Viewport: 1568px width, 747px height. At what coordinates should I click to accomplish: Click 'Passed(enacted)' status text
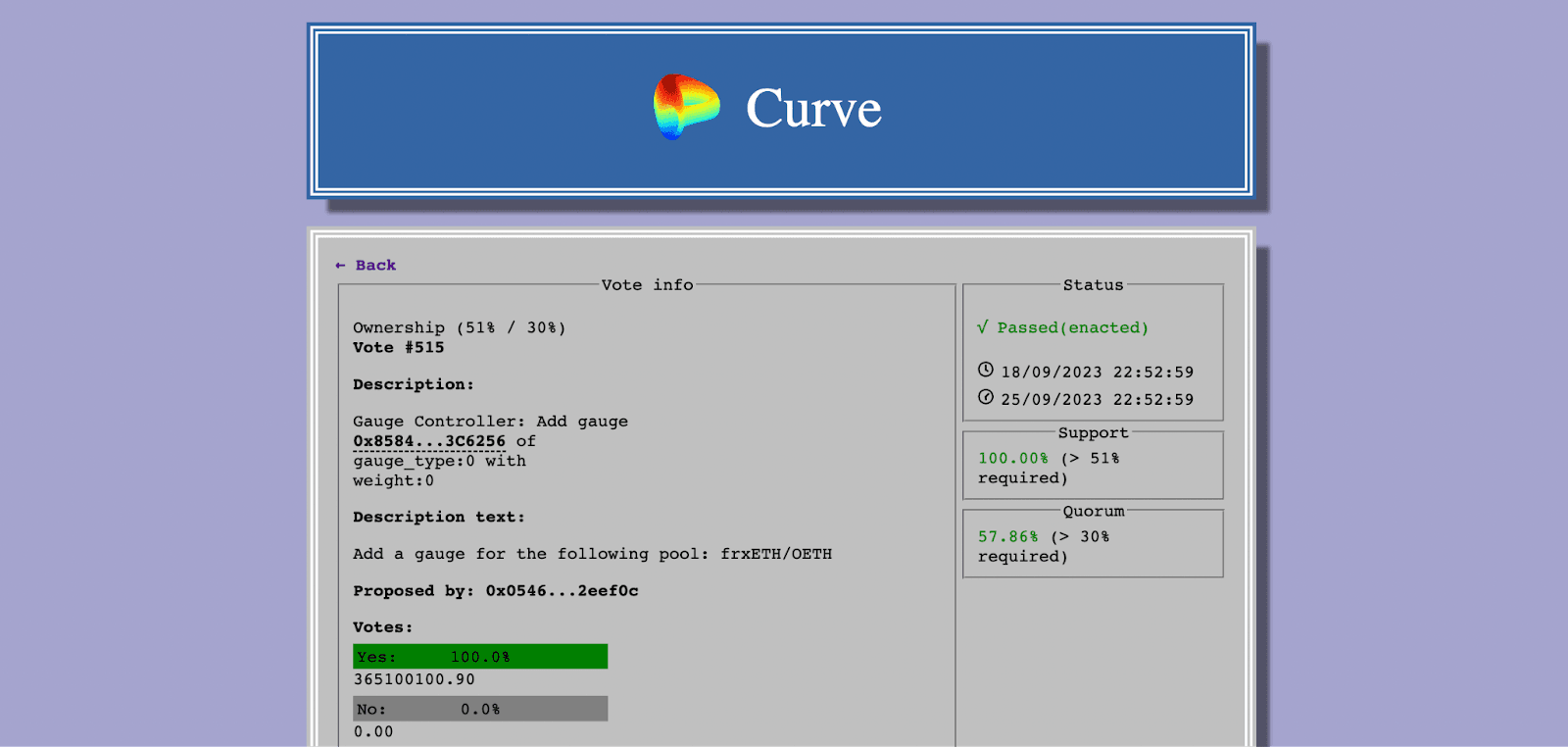1073,327
